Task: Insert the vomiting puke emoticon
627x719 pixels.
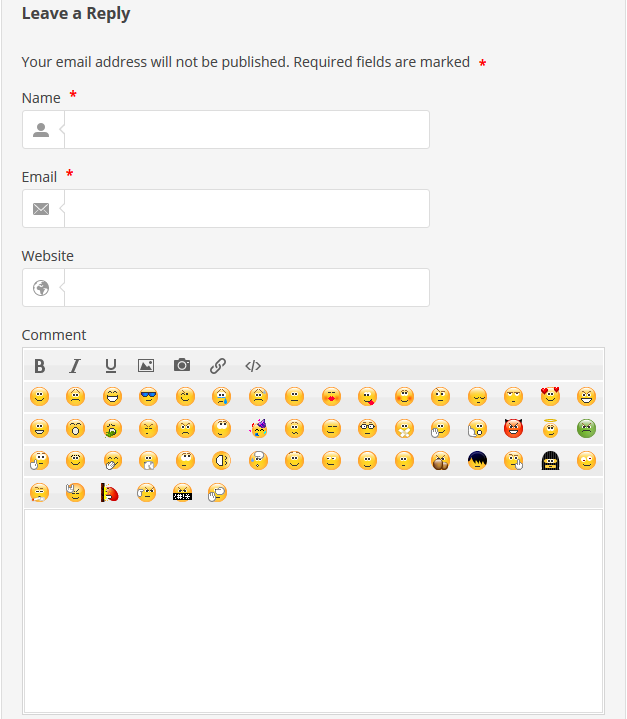Action: pos(112,428)
